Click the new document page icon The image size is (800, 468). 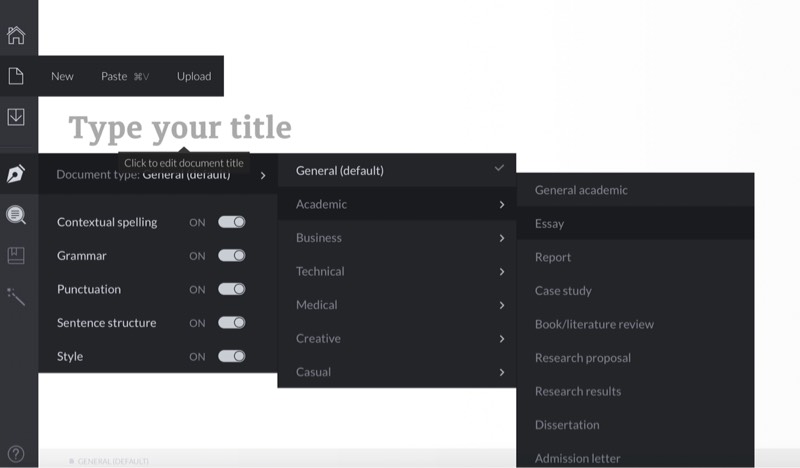[16, 76]
